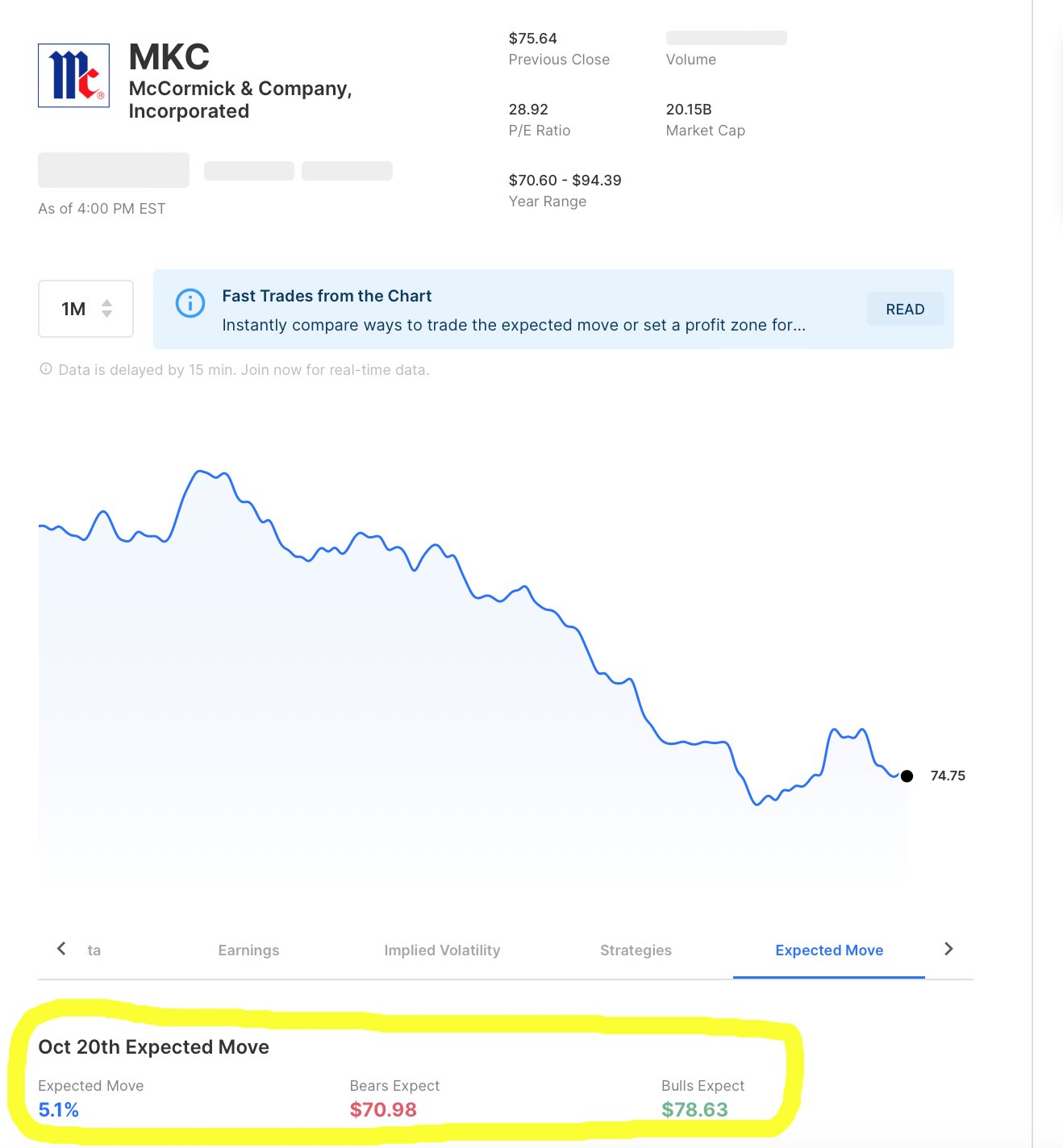The image size is (1063, 1148).
Task: Click the $70.98 Bears Expect value
Action: [x=383, y=1110]
